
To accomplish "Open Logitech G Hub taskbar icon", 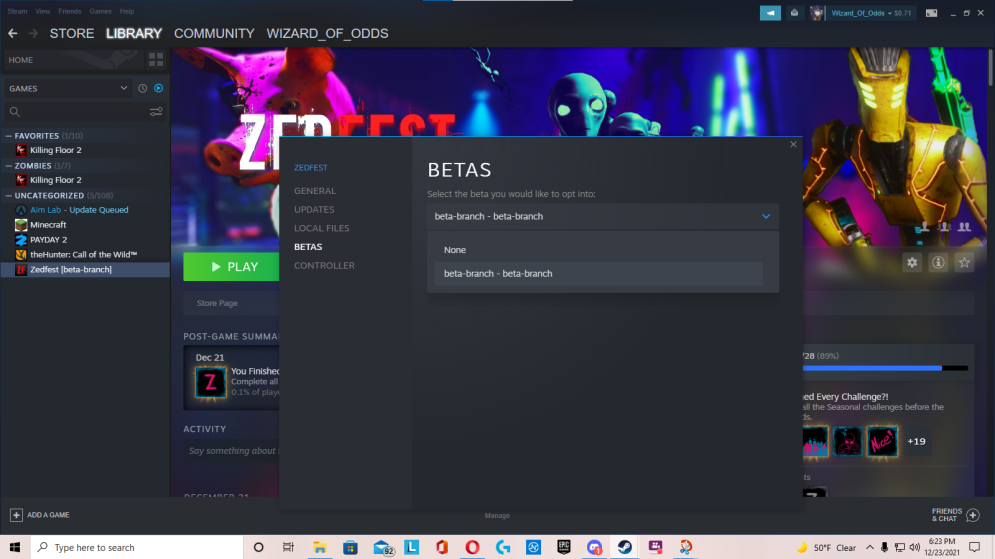I will tap(503, 547).
